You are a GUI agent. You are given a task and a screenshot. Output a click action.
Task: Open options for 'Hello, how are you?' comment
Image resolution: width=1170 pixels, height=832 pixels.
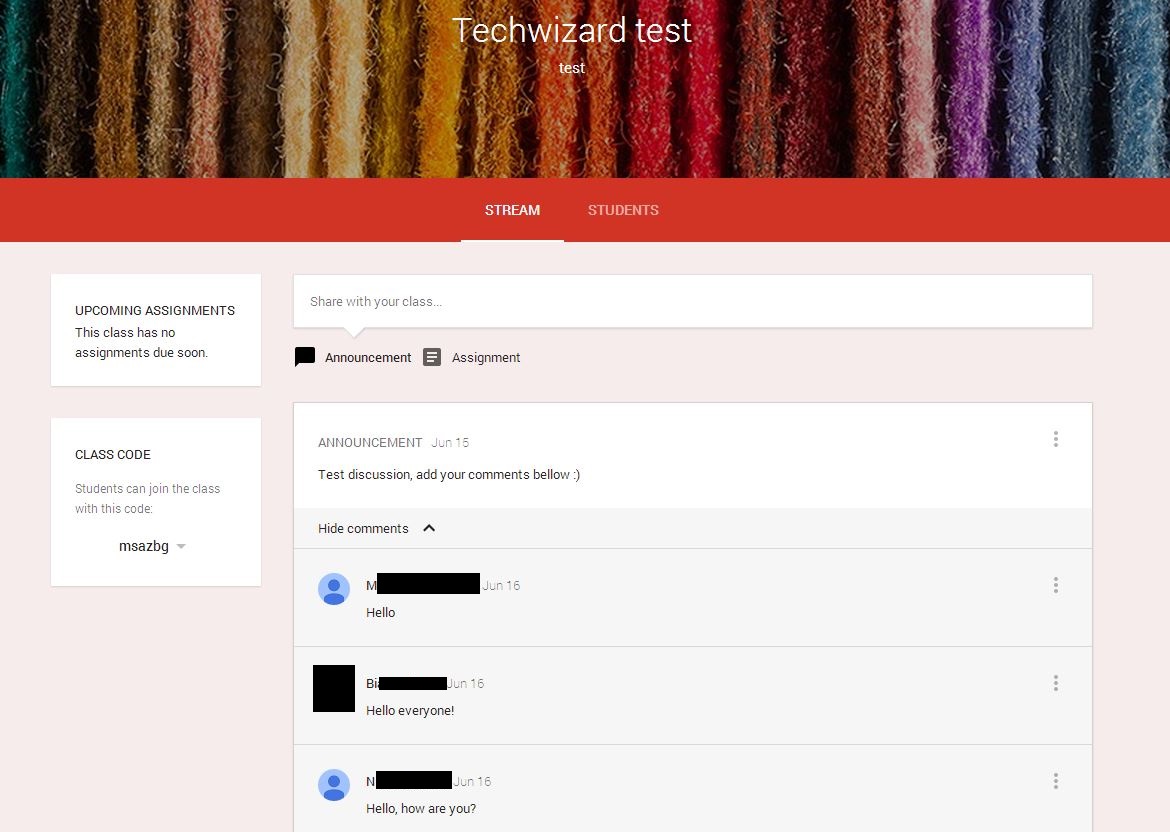click(x=1055, y=781)
